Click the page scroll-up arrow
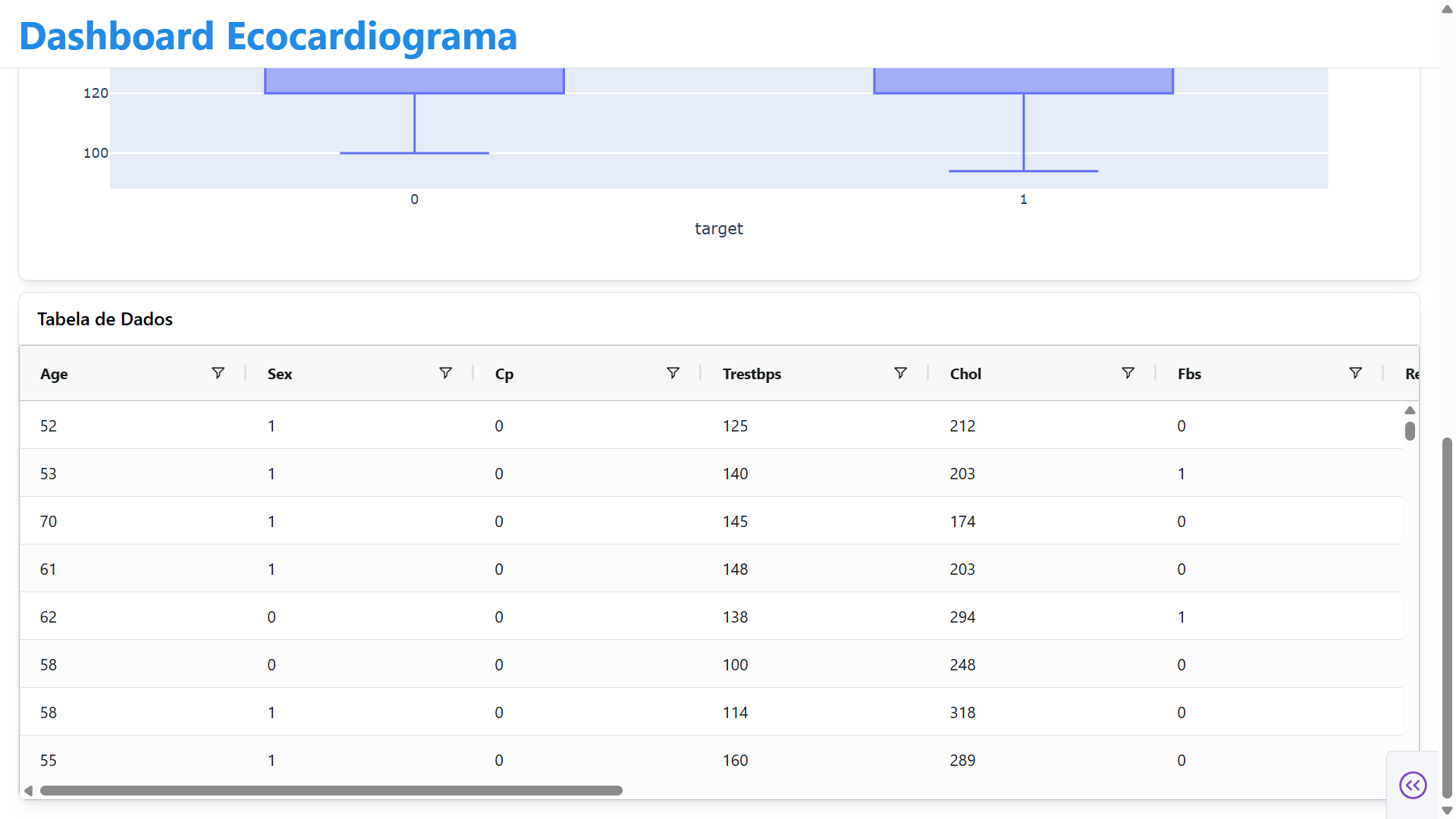1456x819 pixels. click(1447, 9)
